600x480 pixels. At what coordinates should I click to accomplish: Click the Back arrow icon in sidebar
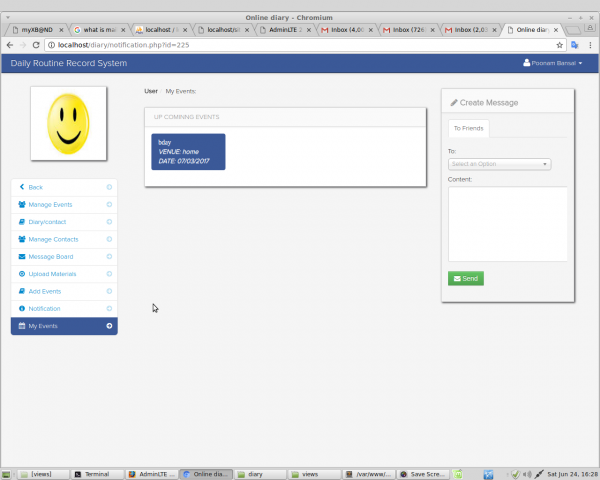(x=22, y=187)
